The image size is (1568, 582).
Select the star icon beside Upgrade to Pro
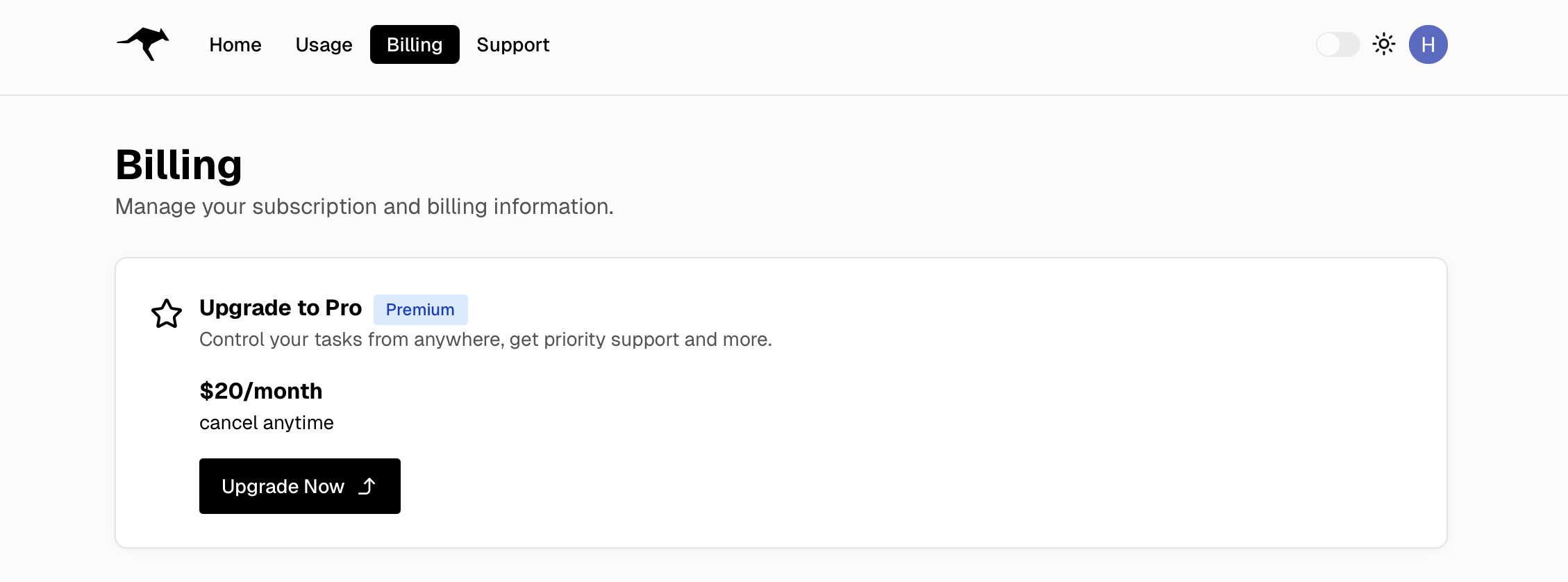(167, 314)
